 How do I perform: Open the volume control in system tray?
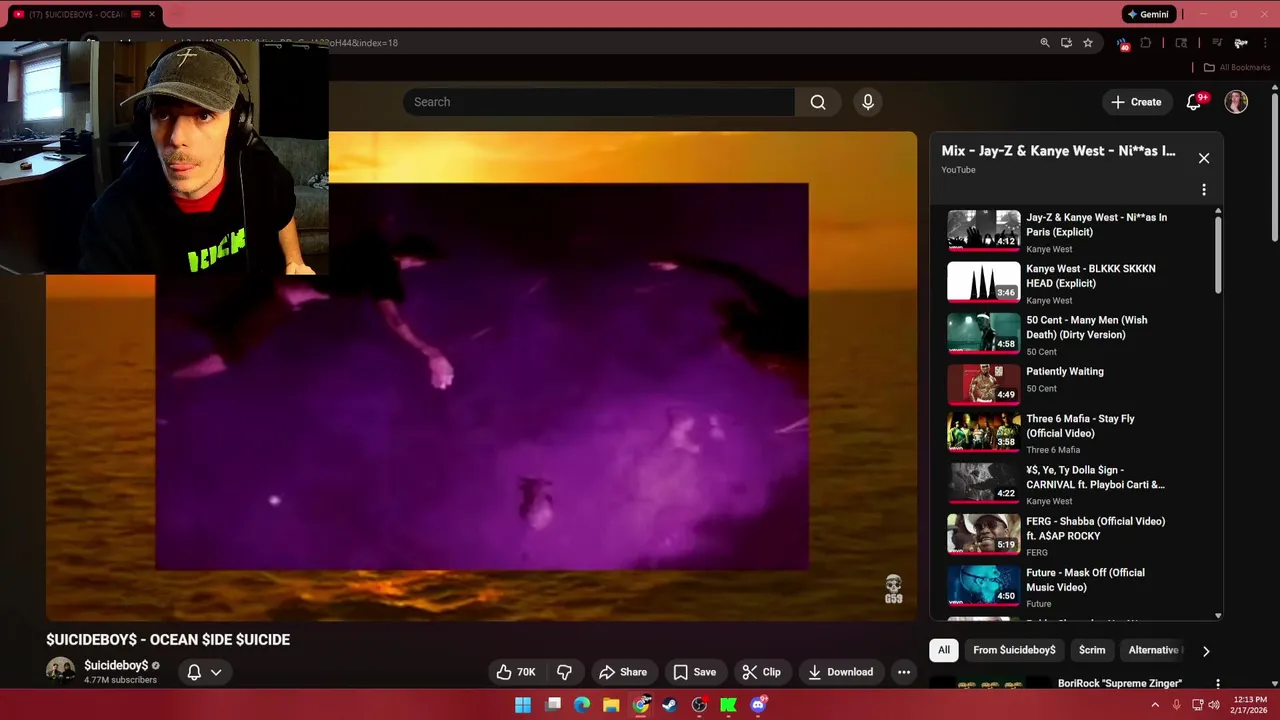(1214, 705)
